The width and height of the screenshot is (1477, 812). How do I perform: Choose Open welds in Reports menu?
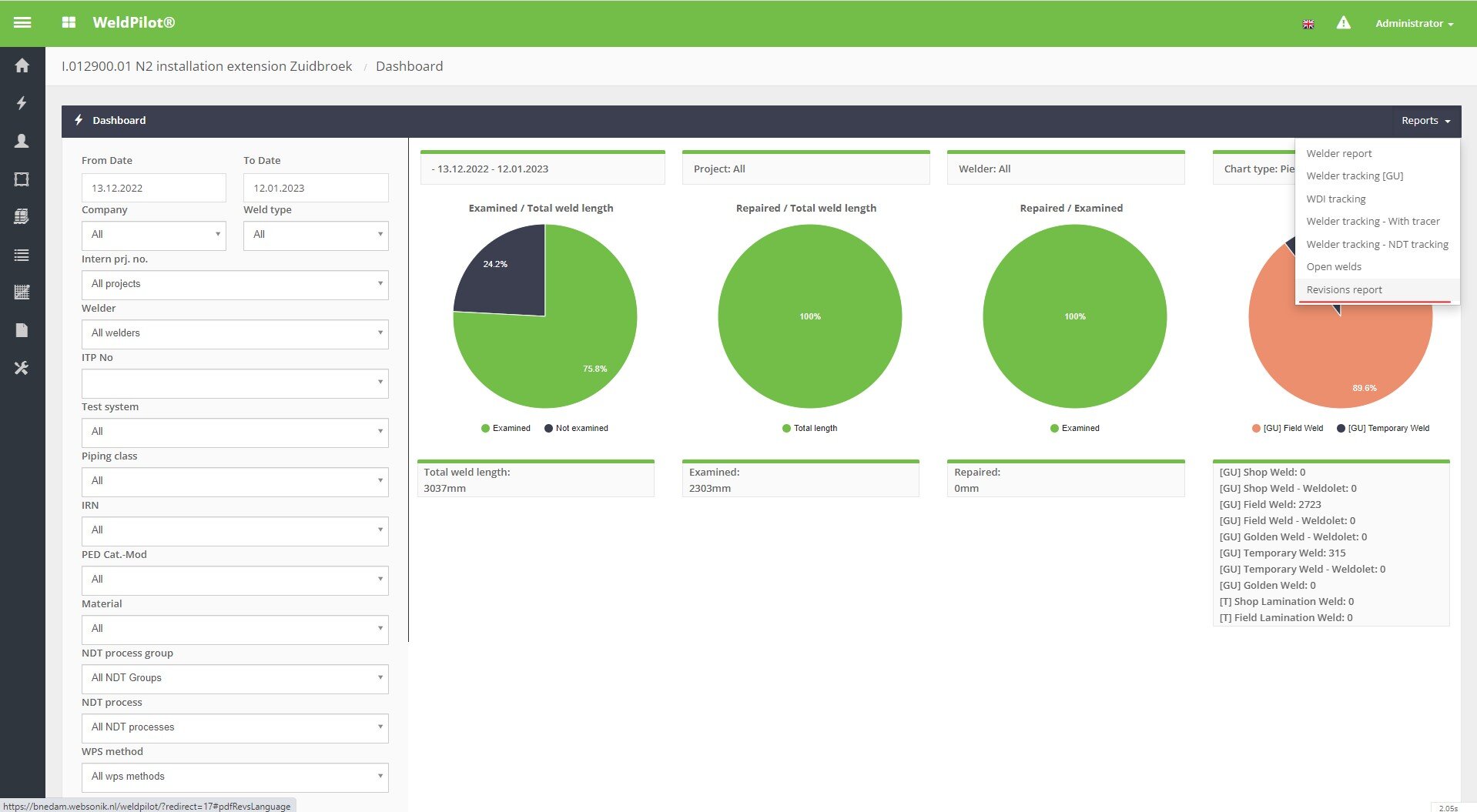(x=1334, y=267)
